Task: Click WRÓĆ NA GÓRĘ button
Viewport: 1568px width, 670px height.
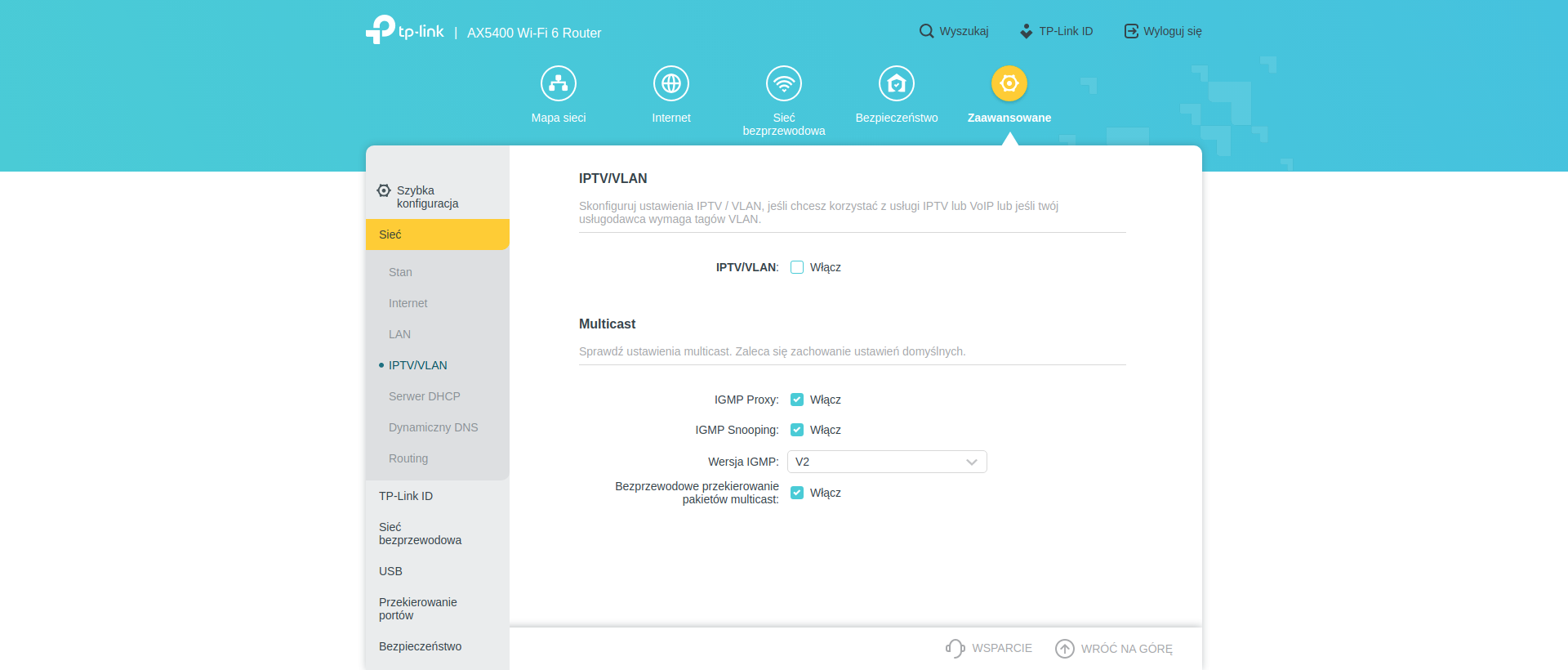Action: pos(1114,648)
